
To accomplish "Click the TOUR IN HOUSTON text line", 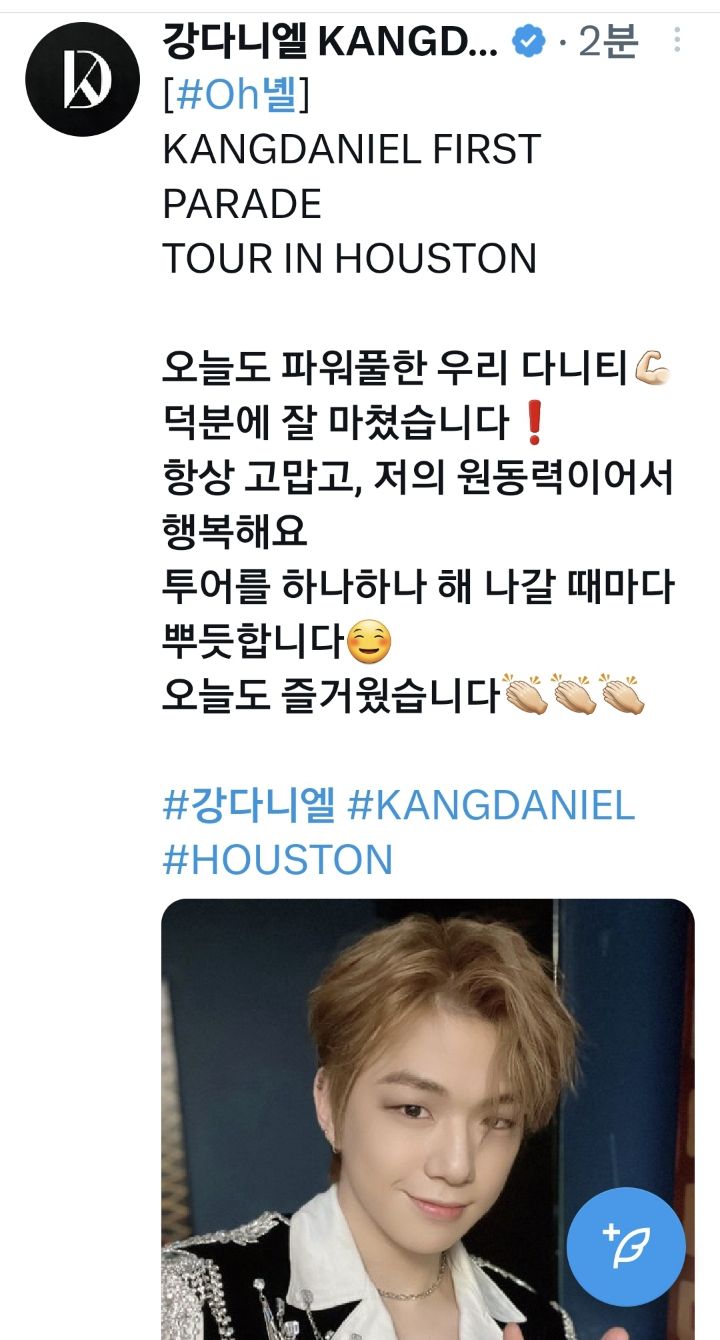I will click(349, 259).
